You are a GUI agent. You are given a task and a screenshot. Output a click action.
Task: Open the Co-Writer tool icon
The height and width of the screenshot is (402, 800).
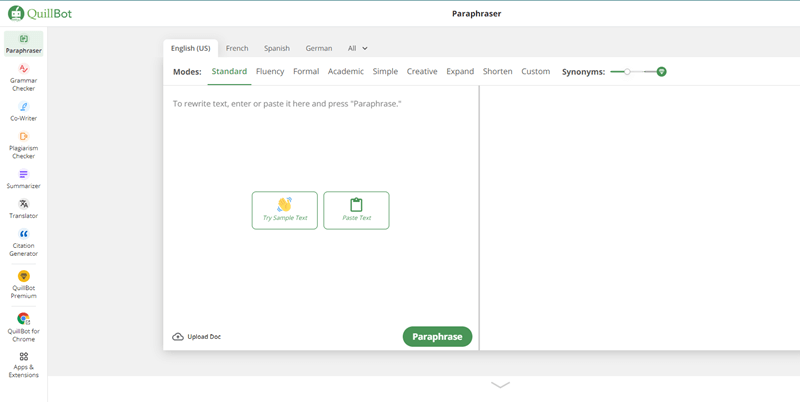tap(23, 106)
